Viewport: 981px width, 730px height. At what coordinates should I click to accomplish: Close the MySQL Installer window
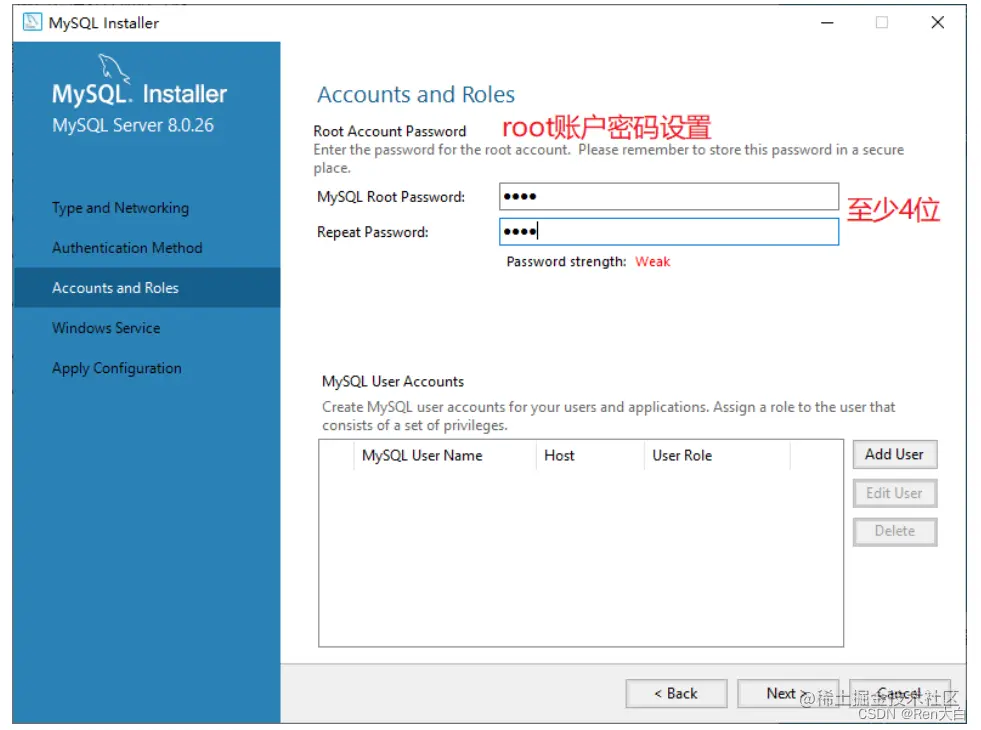[937, 23]
